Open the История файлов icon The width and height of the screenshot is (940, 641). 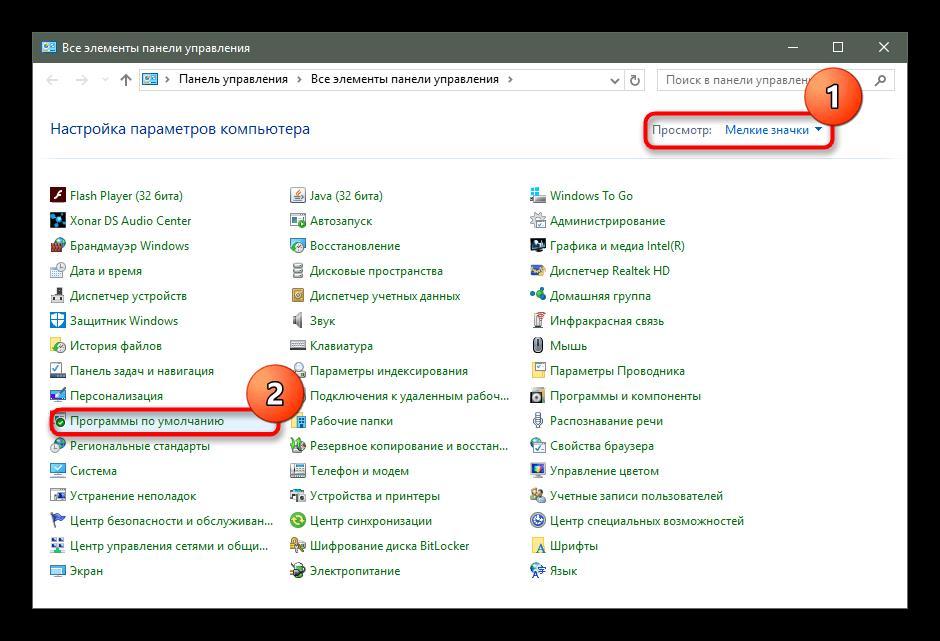pyautogui.click(x=58, y=346)
